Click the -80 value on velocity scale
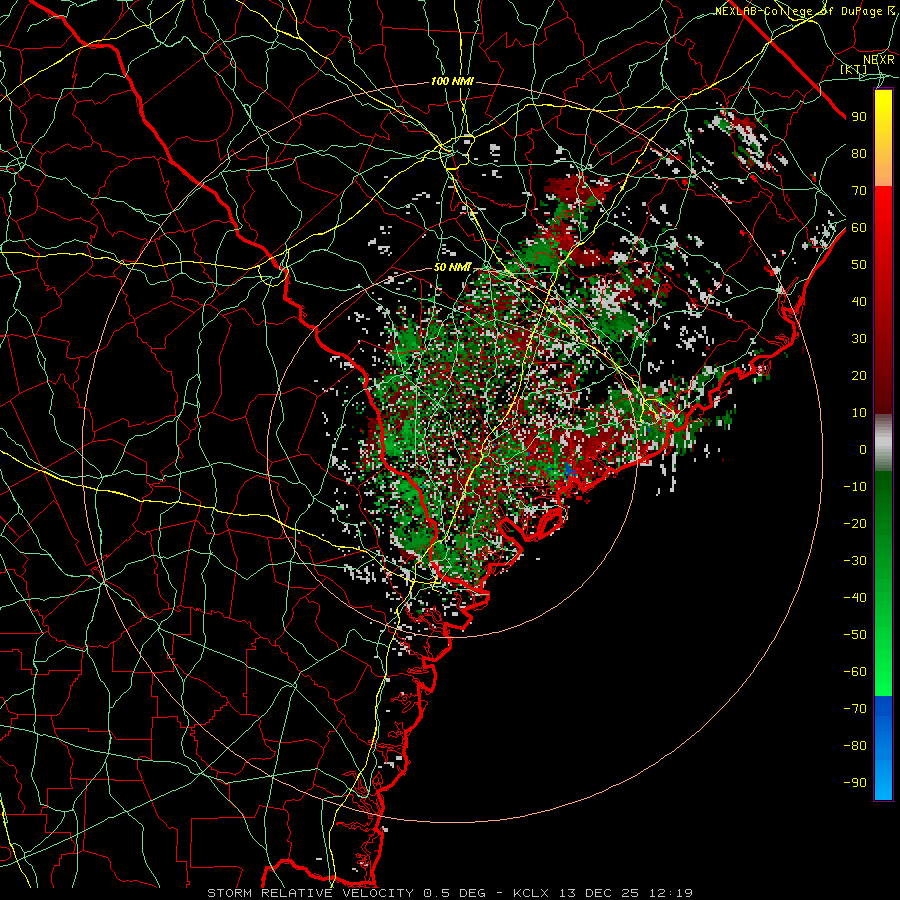 (855, 746)
